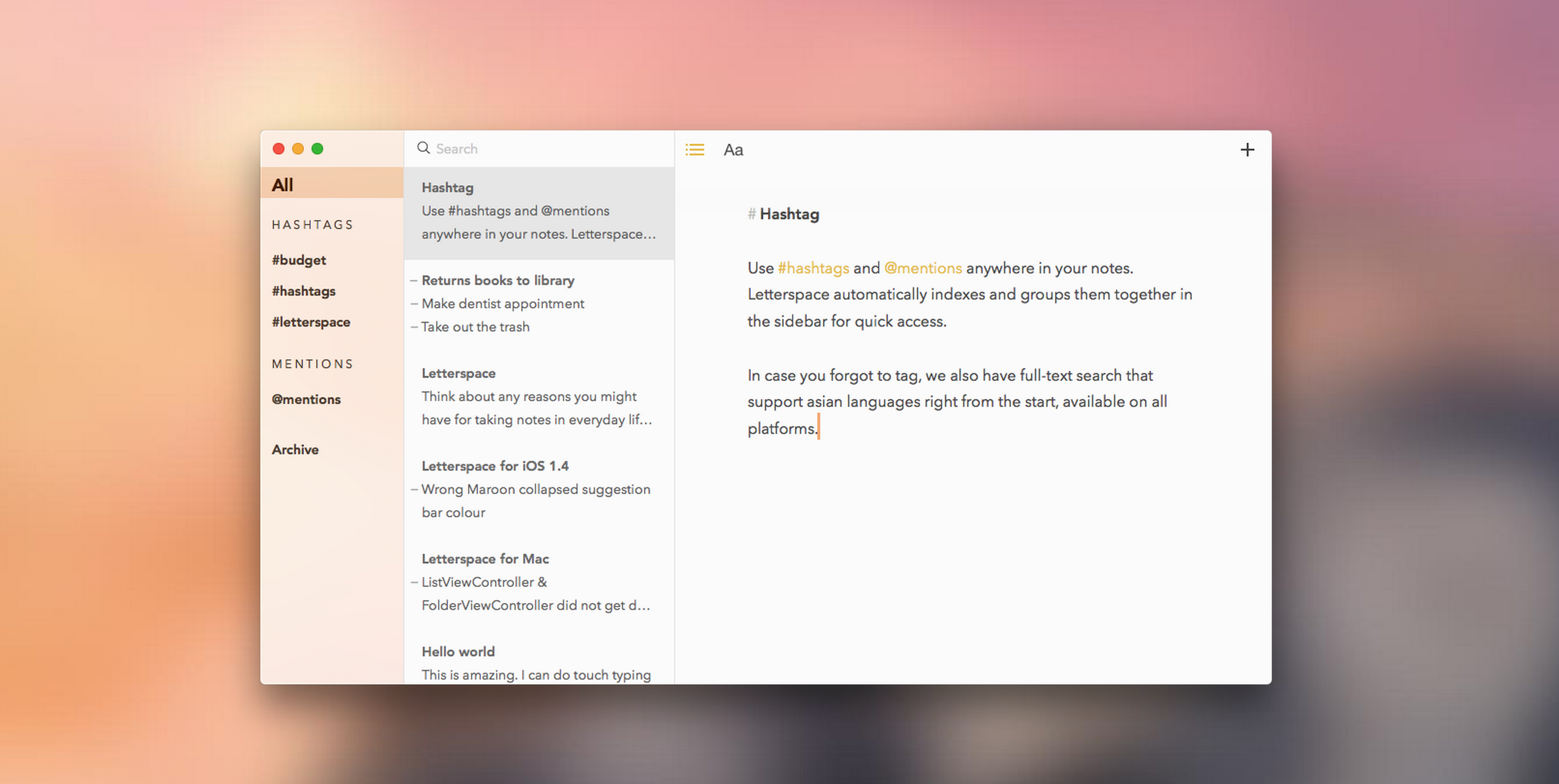Click the red close window button
This screenshot has width=1559, height=784.
point(278,149)
